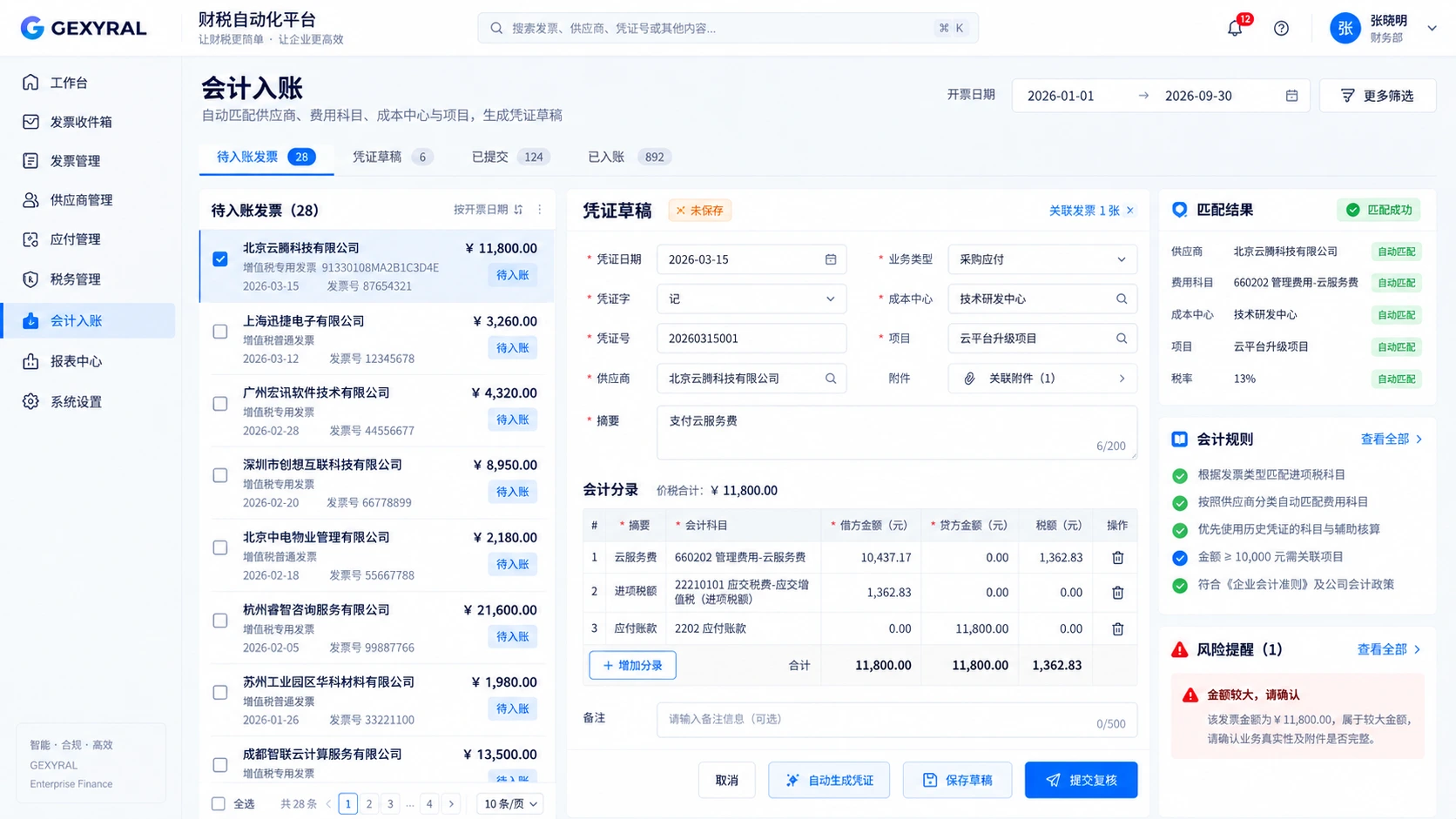1456x819 pixels.
Task: Delete the 应付账款 entry row
Action: click(1117, 628)
